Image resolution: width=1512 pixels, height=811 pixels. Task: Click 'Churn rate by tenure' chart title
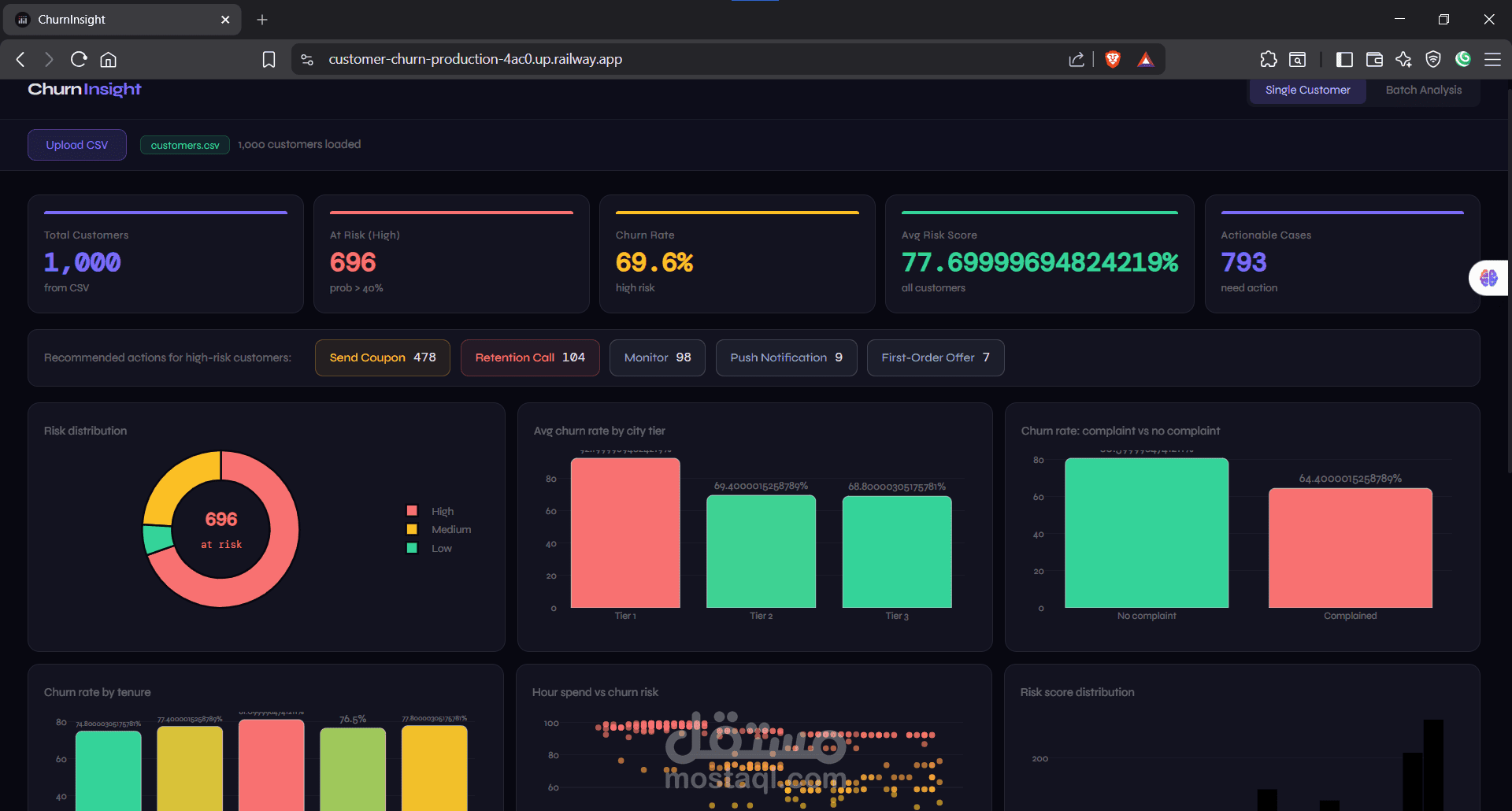[x=98, y=692]
